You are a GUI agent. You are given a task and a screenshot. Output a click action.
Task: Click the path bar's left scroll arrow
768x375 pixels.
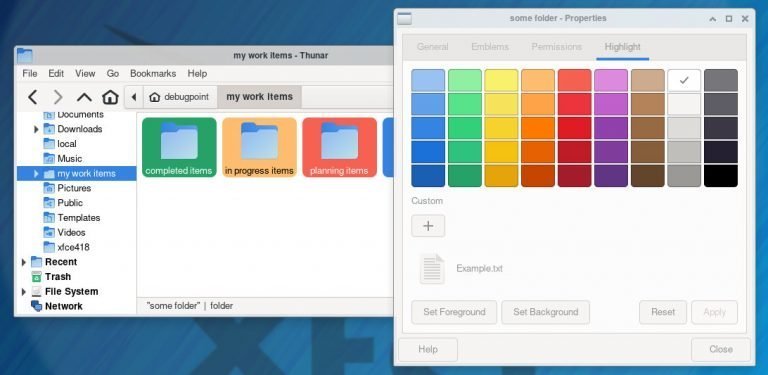134,97
